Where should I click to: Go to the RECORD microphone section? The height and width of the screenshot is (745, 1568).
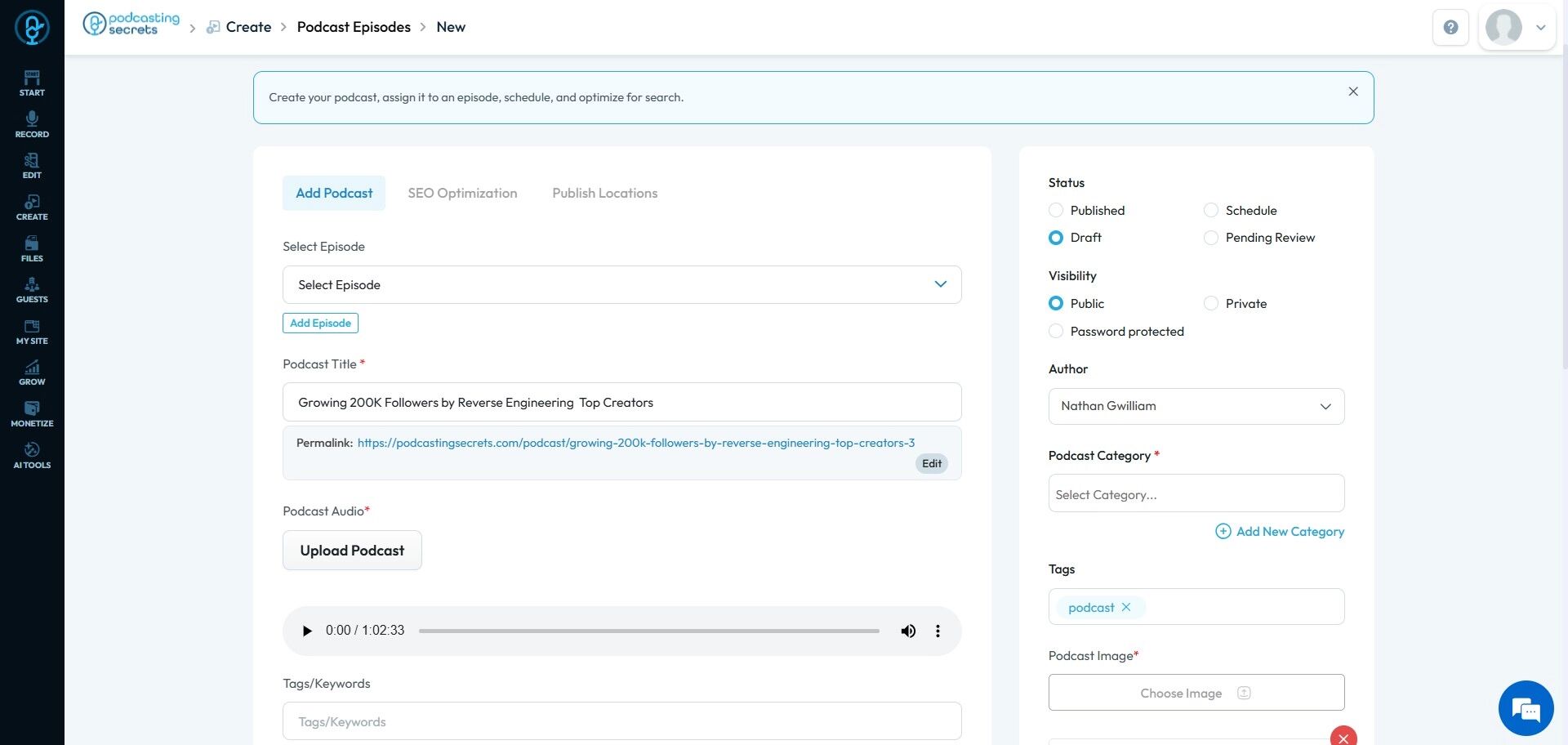pos(32,125)
